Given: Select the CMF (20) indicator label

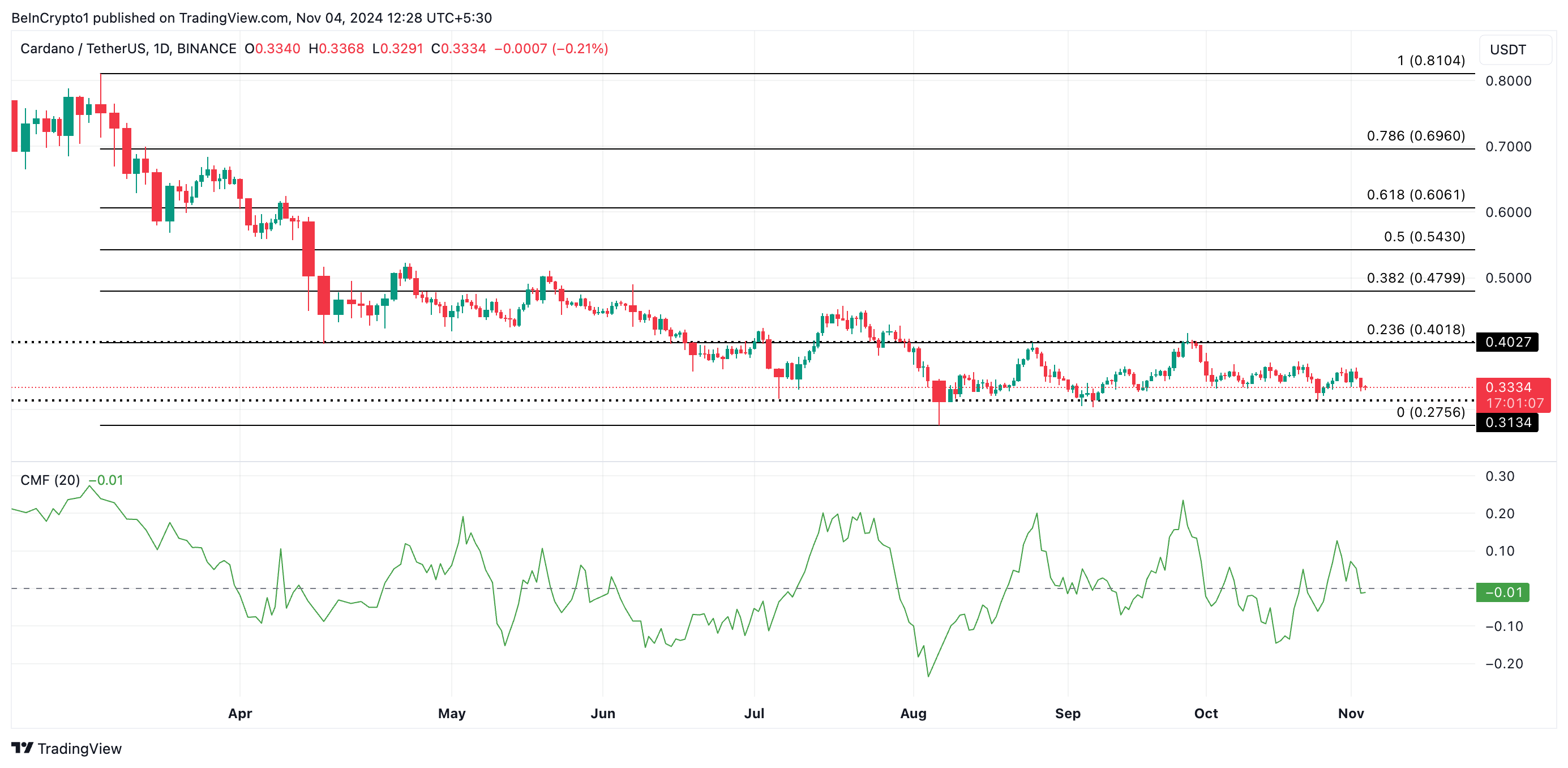Looking at the screenshot, I should coord(50,480).
